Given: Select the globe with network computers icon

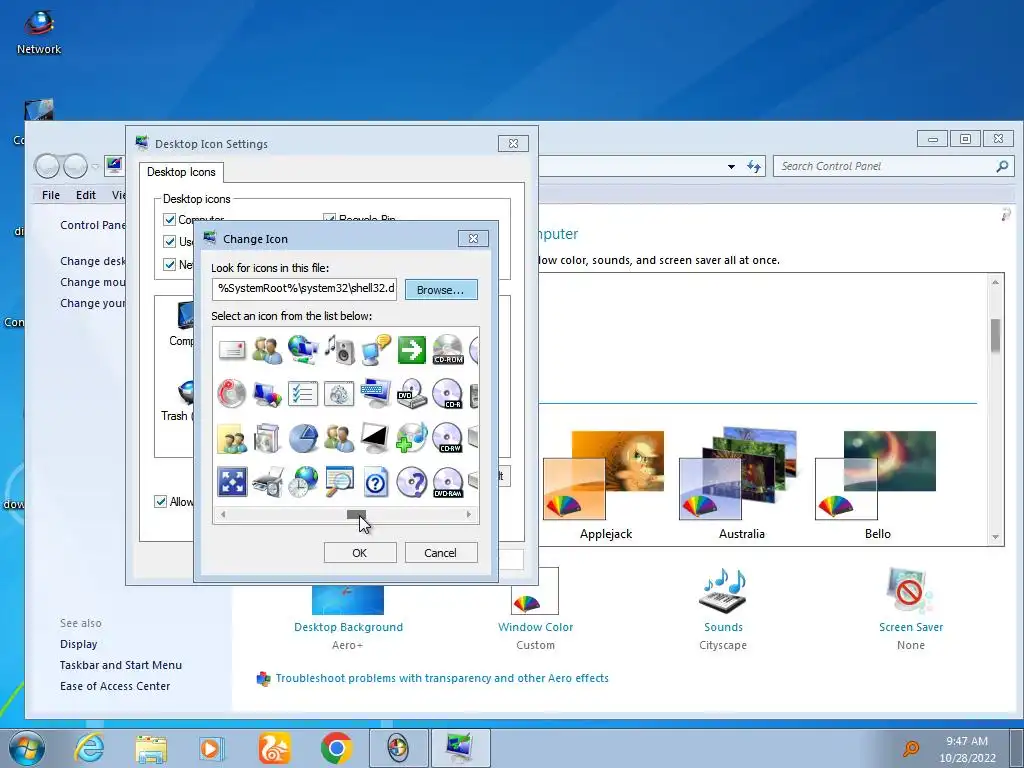Looking at the screenshot, I should pyautogui.click(x=303, y=350).
